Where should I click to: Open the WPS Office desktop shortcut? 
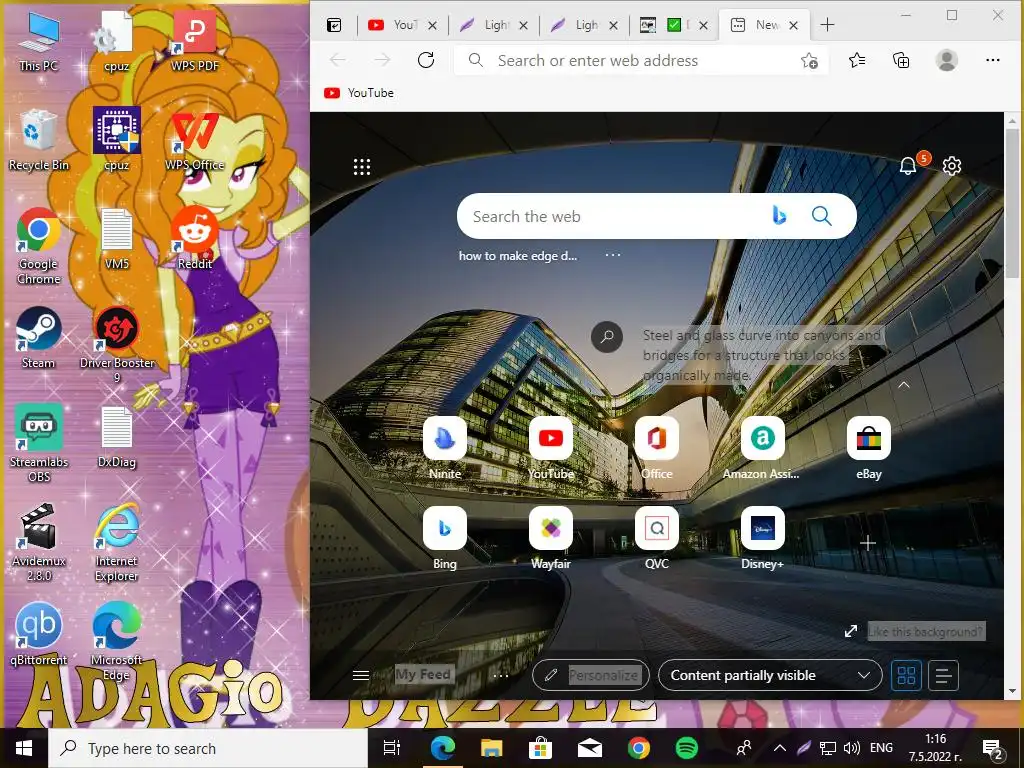pyautogui.click(x=195, y=140)
